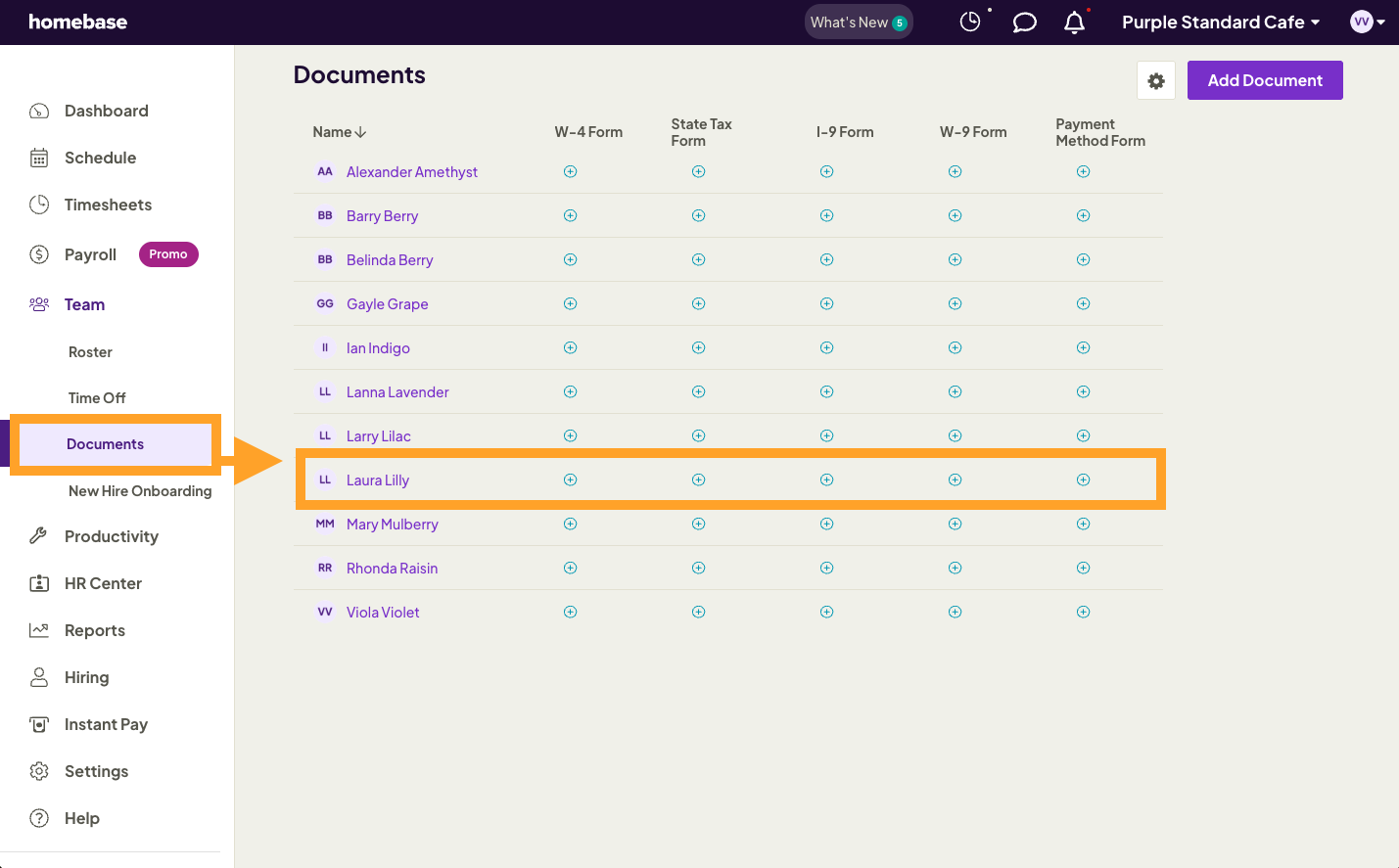Image resolution: width=1399 pixels, height=868 pixels.
Task: Switch to the New Hire Onboarding page
Action: 140,490
